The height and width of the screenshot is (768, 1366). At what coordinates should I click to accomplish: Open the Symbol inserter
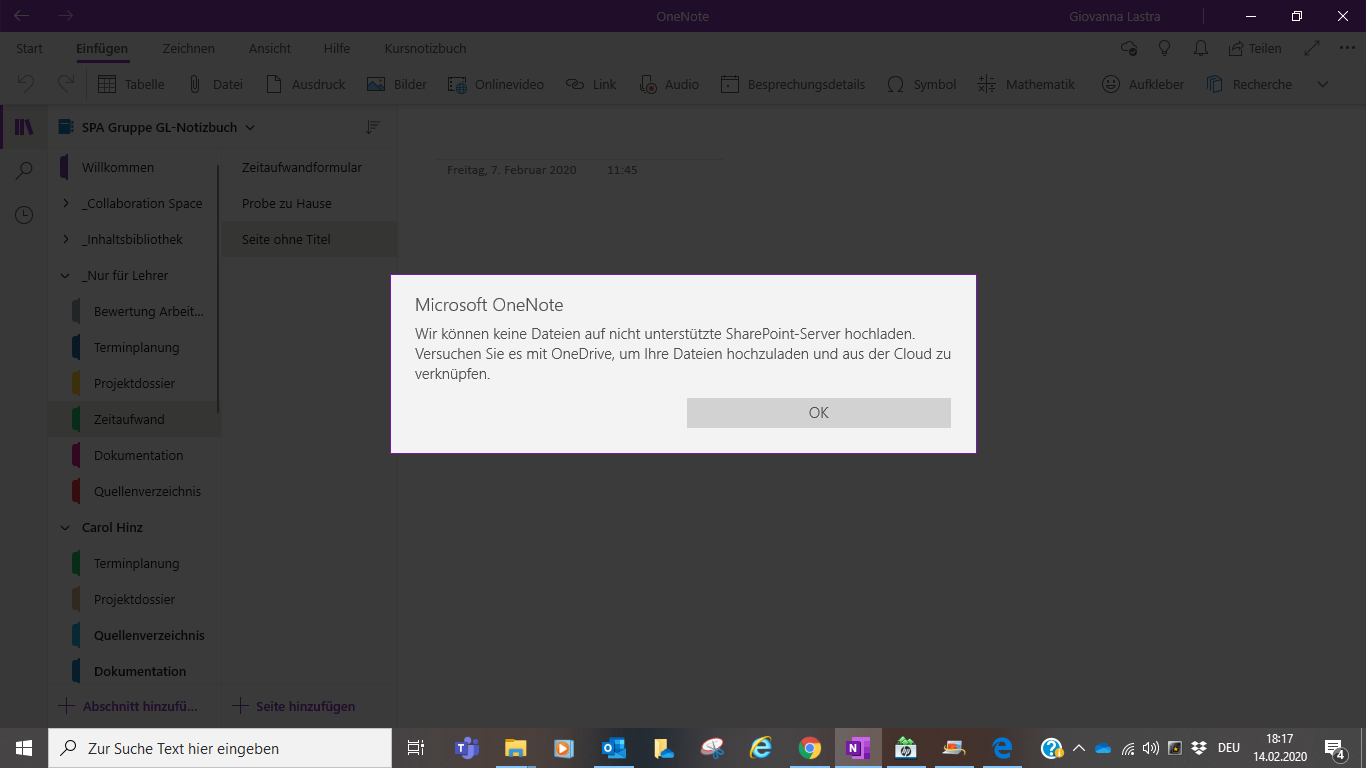(x=922, y=85)
